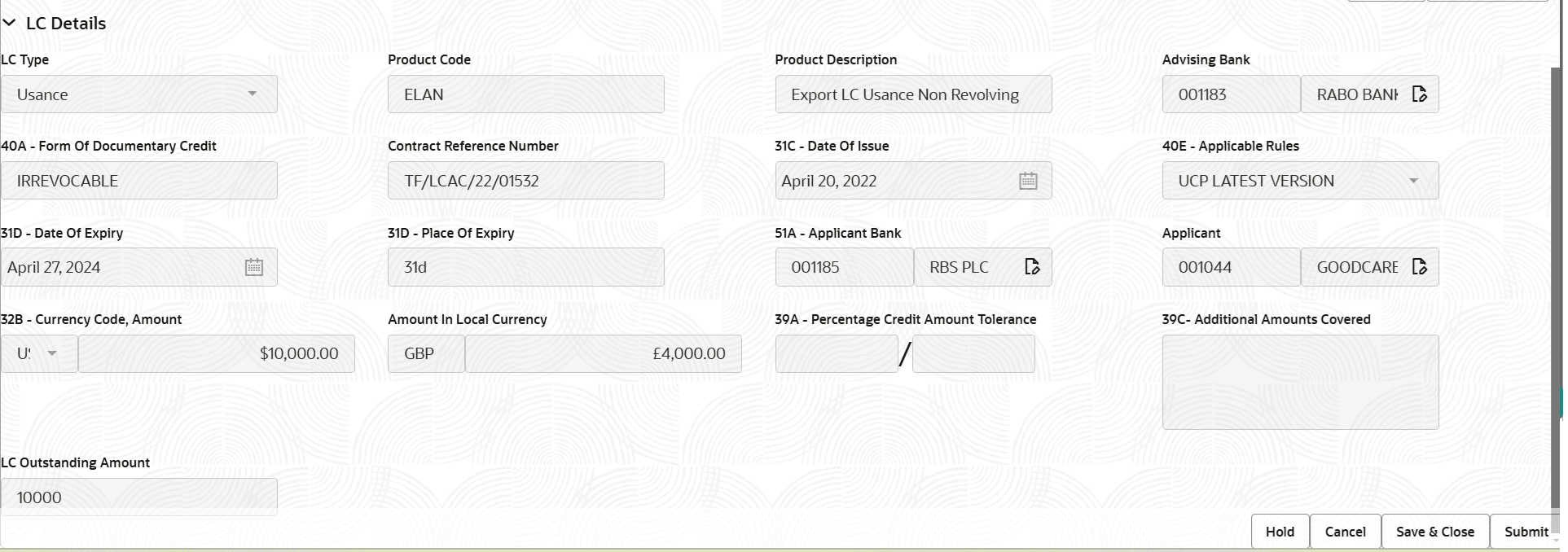Click Contract Reference Number field
Screen dimensions: 1568x552
click(526, 181)
